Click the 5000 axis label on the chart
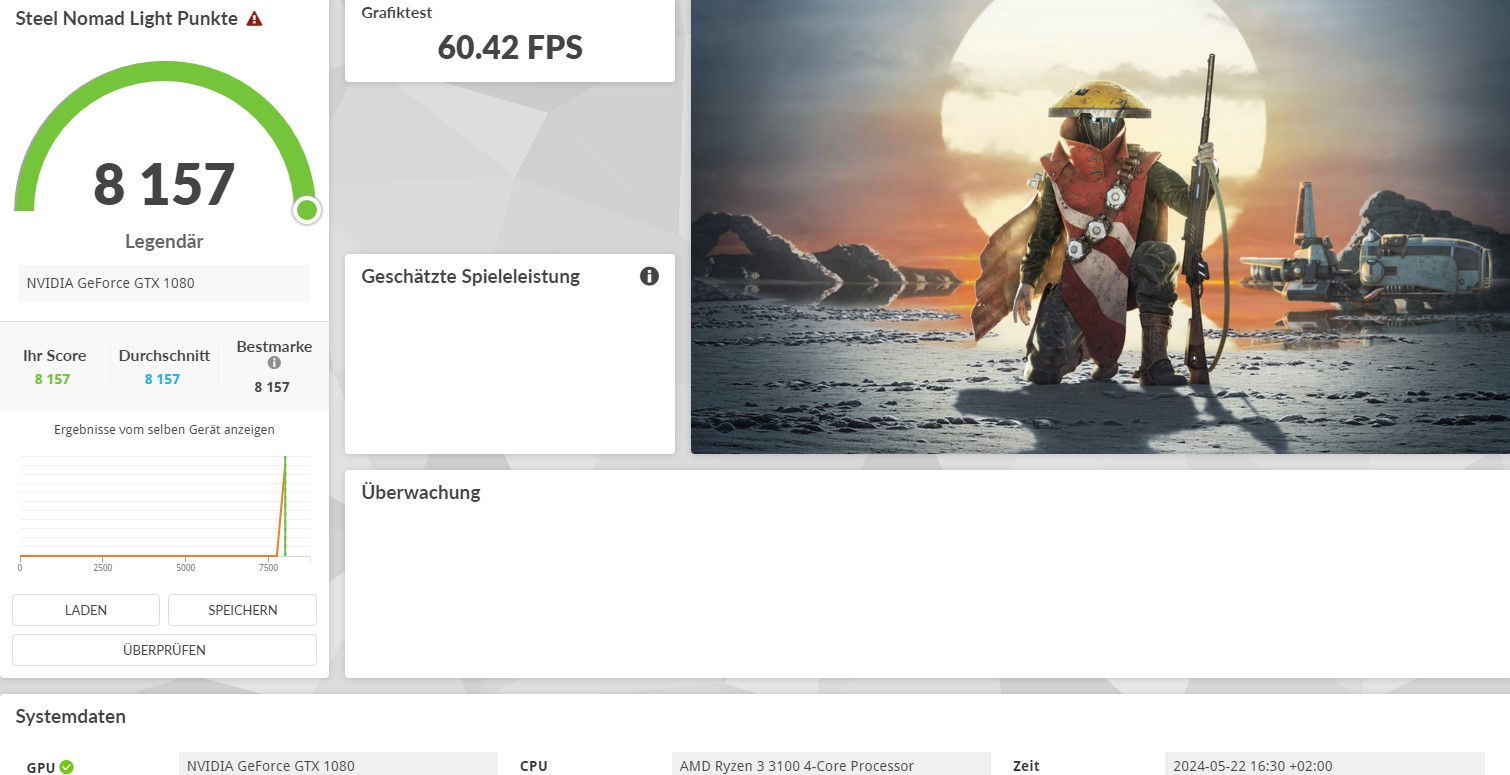This screenshot has width=1510, height=775. (185, 567)
